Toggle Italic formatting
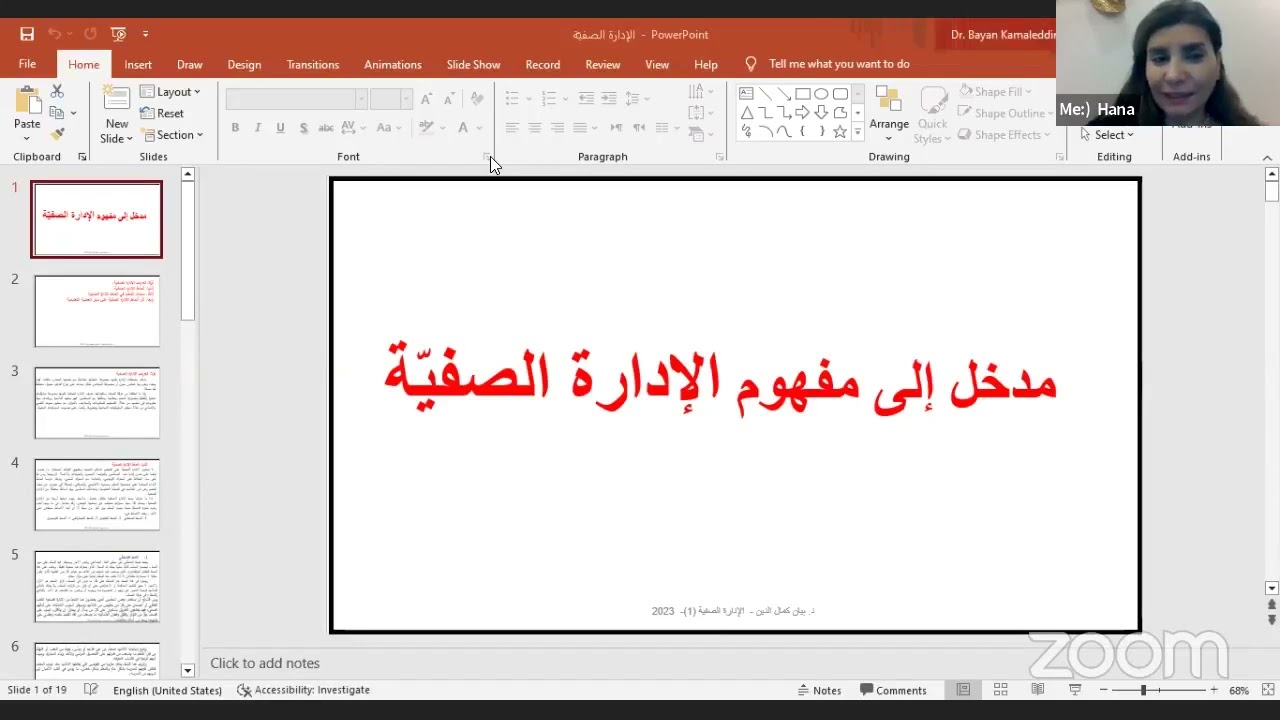The height and width of the screenshot is (720, 1280). coord(257,128)
